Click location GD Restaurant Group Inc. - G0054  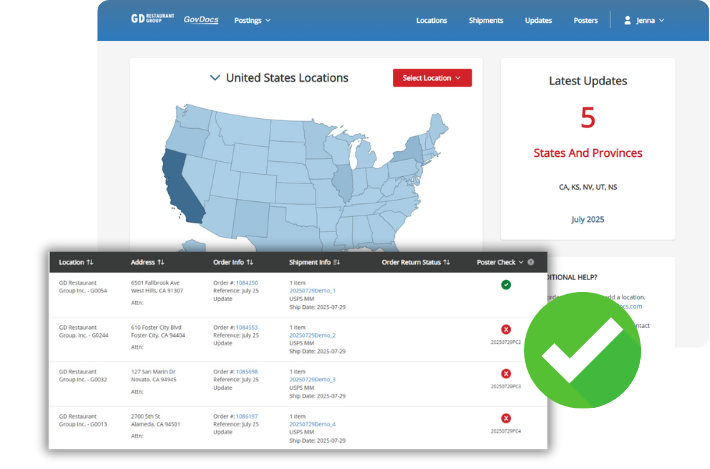coord(83,287)
